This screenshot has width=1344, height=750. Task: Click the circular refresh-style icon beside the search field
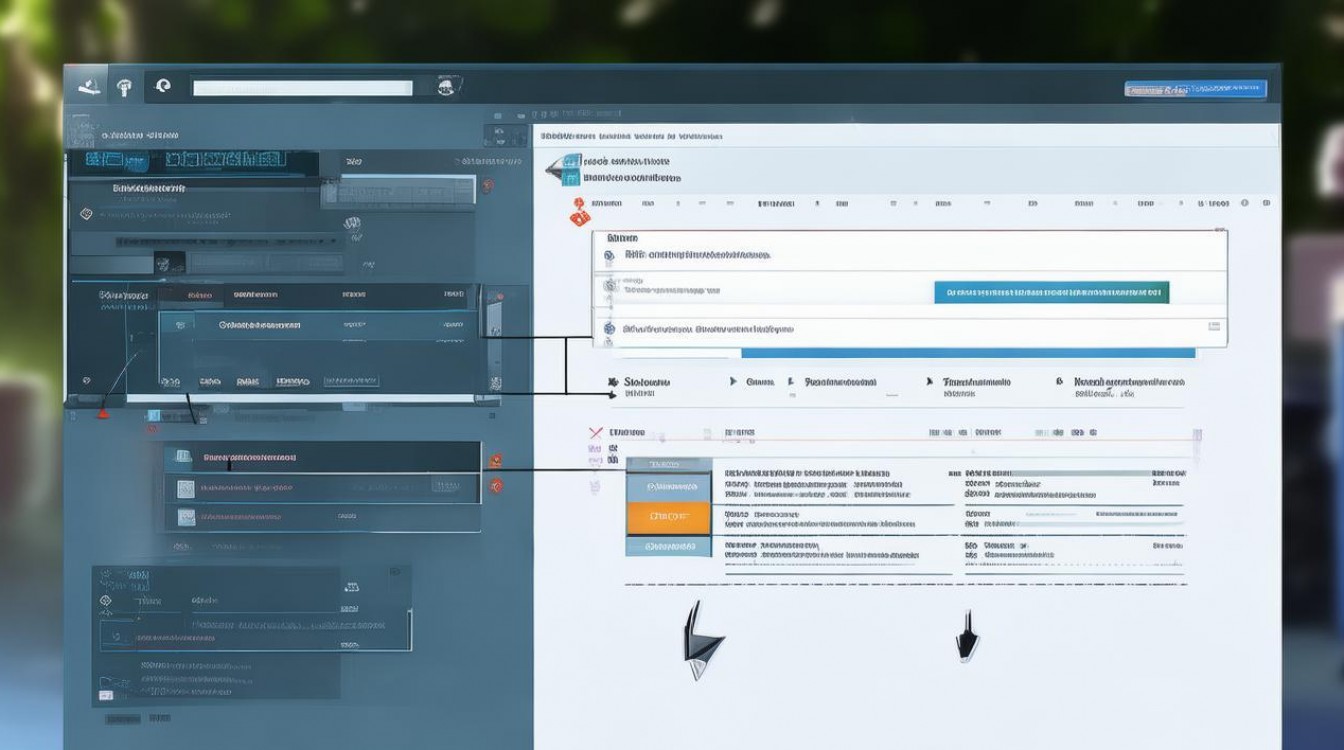162,87
